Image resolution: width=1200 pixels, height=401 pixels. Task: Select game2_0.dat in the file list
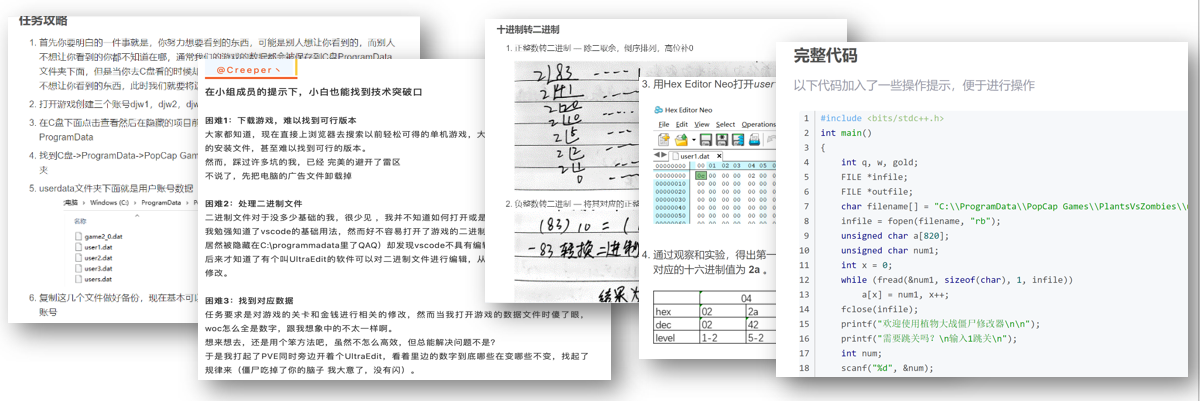coord(99,236)
